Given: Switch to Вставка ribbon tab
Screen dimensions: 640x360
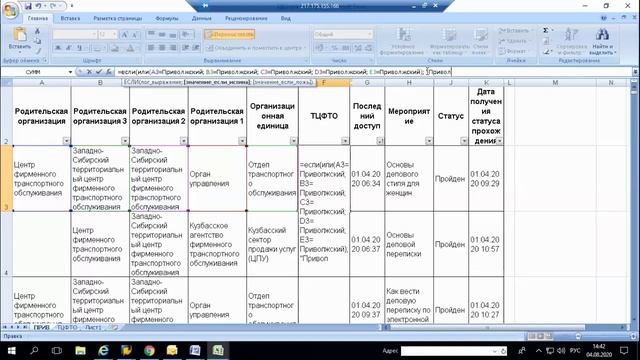Looking at the screenshot, I should (x=70, y=18).
